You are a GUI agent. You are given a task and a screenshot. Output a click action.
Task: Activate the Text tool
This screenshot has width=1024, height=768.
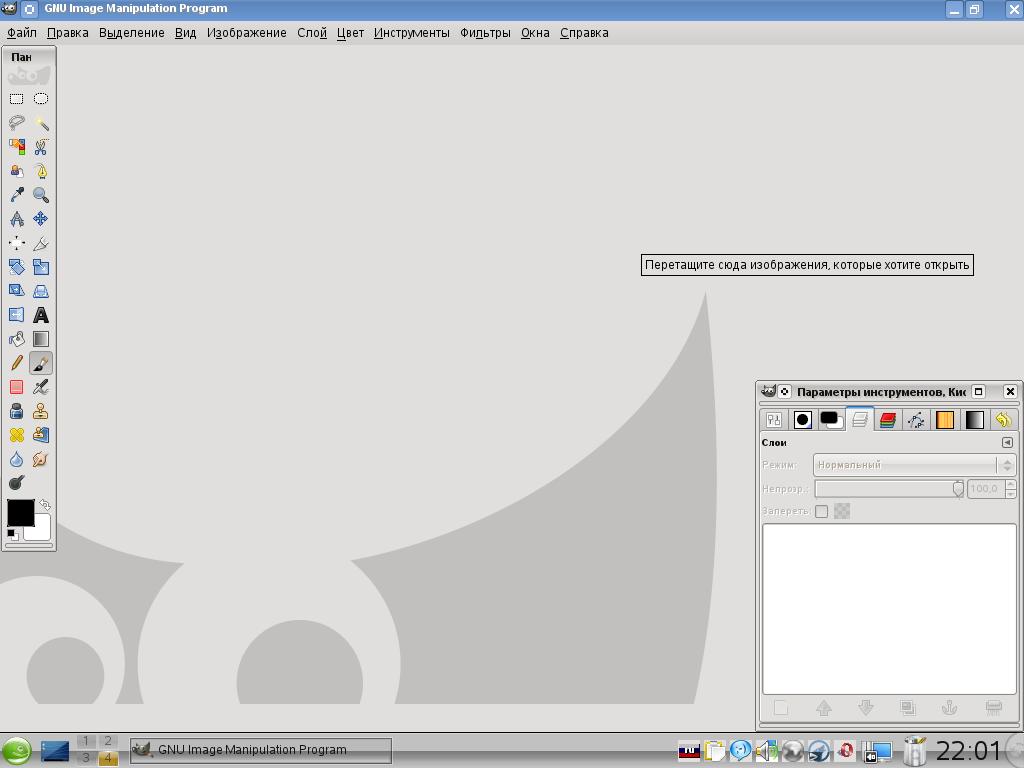click(41, 315)
